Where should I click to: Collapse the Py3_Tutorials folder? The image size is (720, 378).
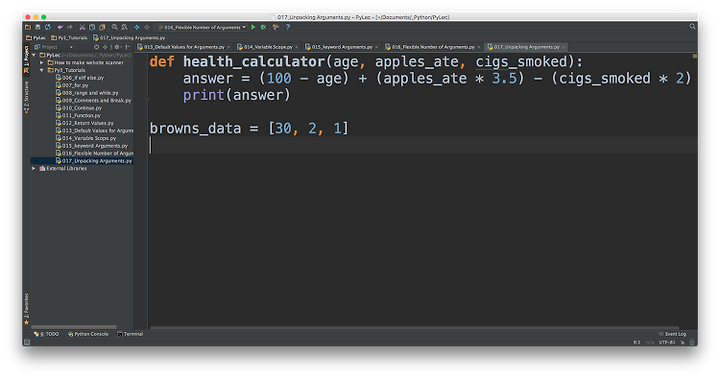pyautogui.click(x=42, y=70)
